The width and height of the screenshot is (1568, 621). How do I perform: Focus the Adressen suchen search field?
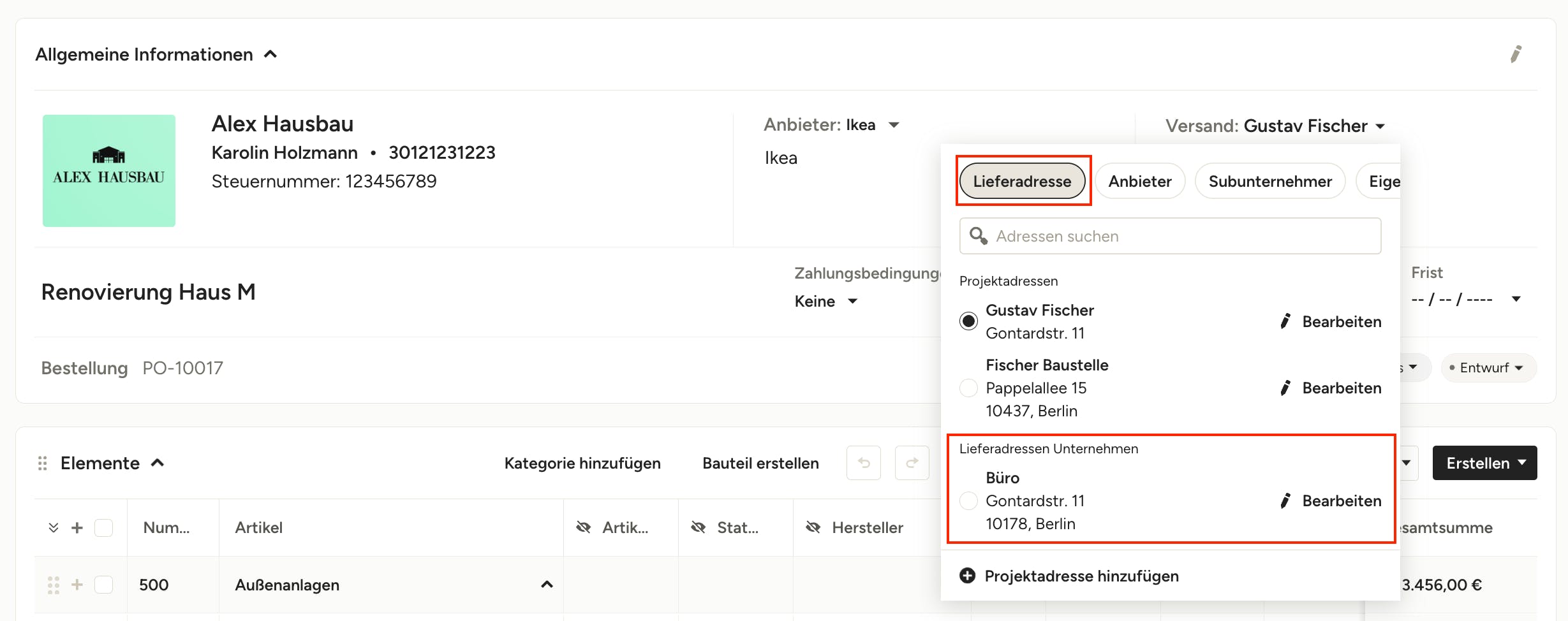tap(1170, 236)
